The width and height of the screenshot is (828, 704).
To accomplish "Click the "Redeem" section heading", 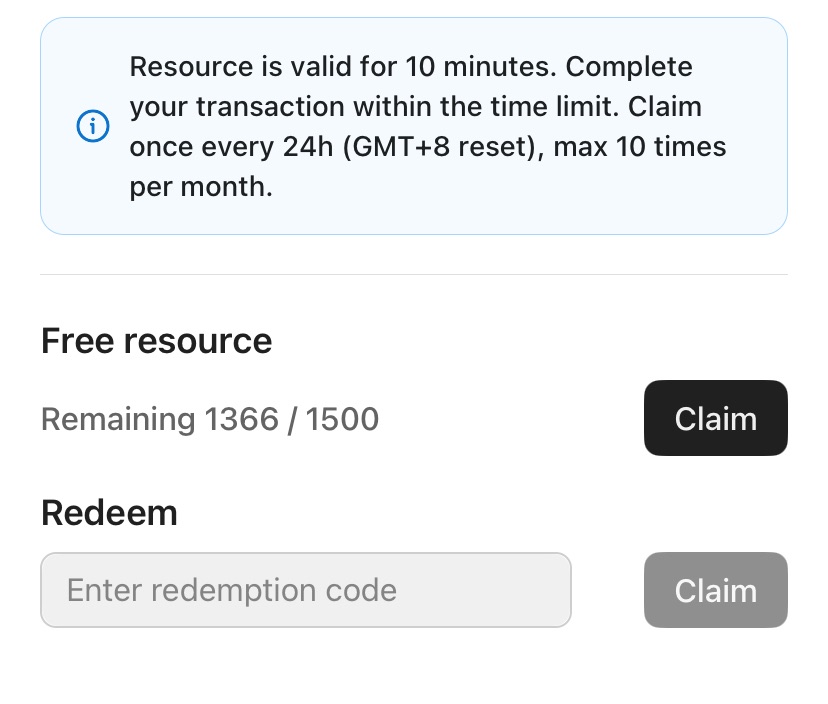I will click(109, 513).
